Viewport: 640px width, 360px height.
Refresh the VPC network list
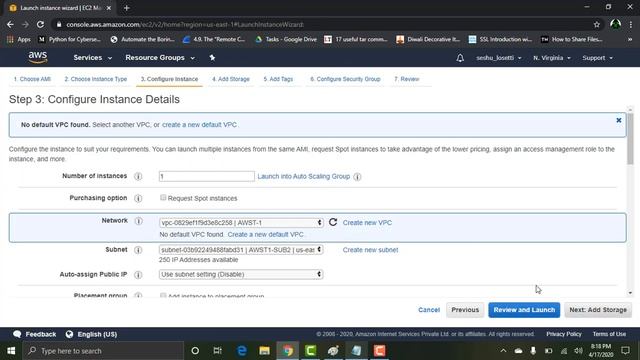coord(333,222)
